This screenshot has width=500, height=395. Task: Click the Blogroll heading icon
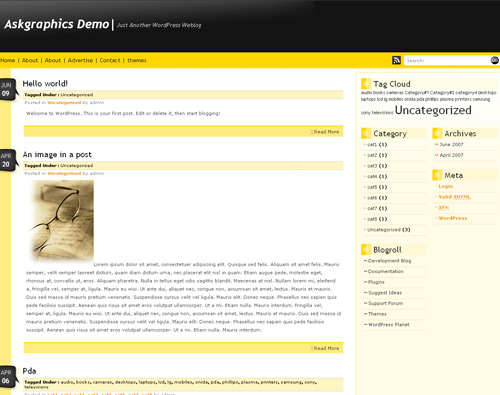[x=366, y=249]
